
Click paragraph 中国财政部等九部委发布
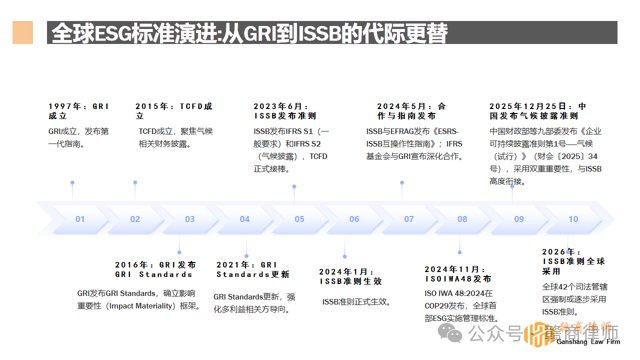[545, 156]
